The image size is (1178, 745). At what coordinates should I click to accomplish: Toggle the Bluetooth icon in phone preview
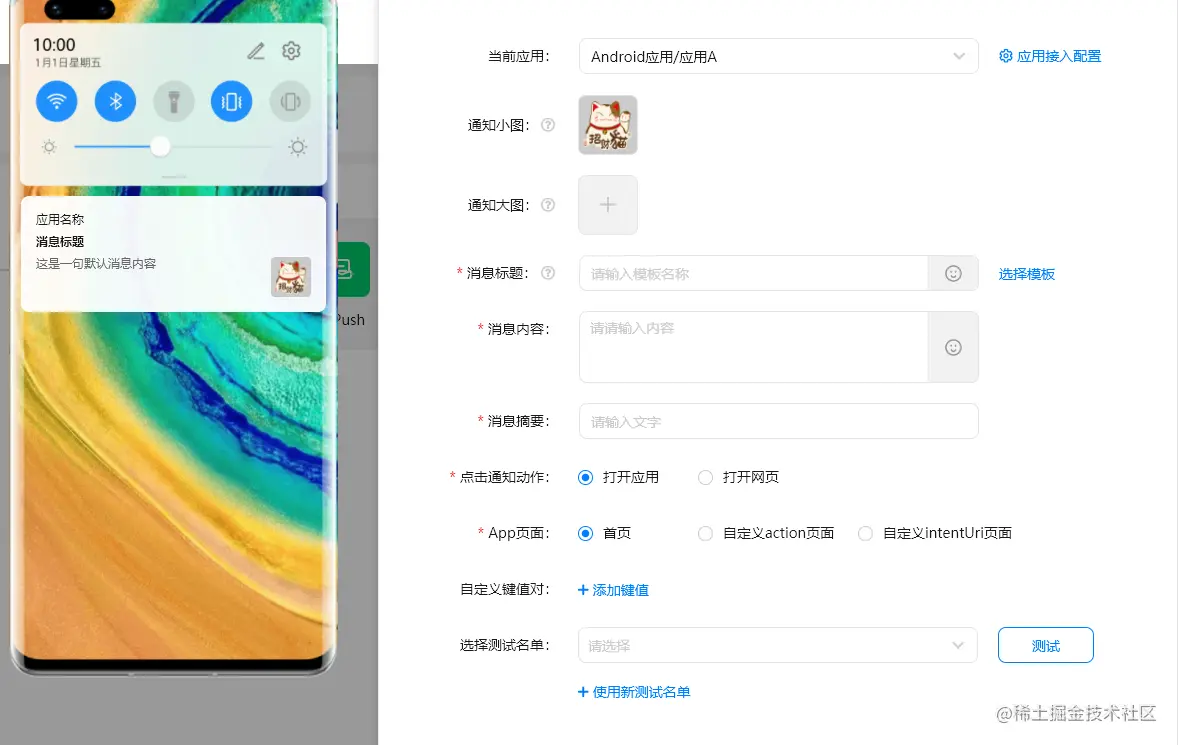click(115, 101)
